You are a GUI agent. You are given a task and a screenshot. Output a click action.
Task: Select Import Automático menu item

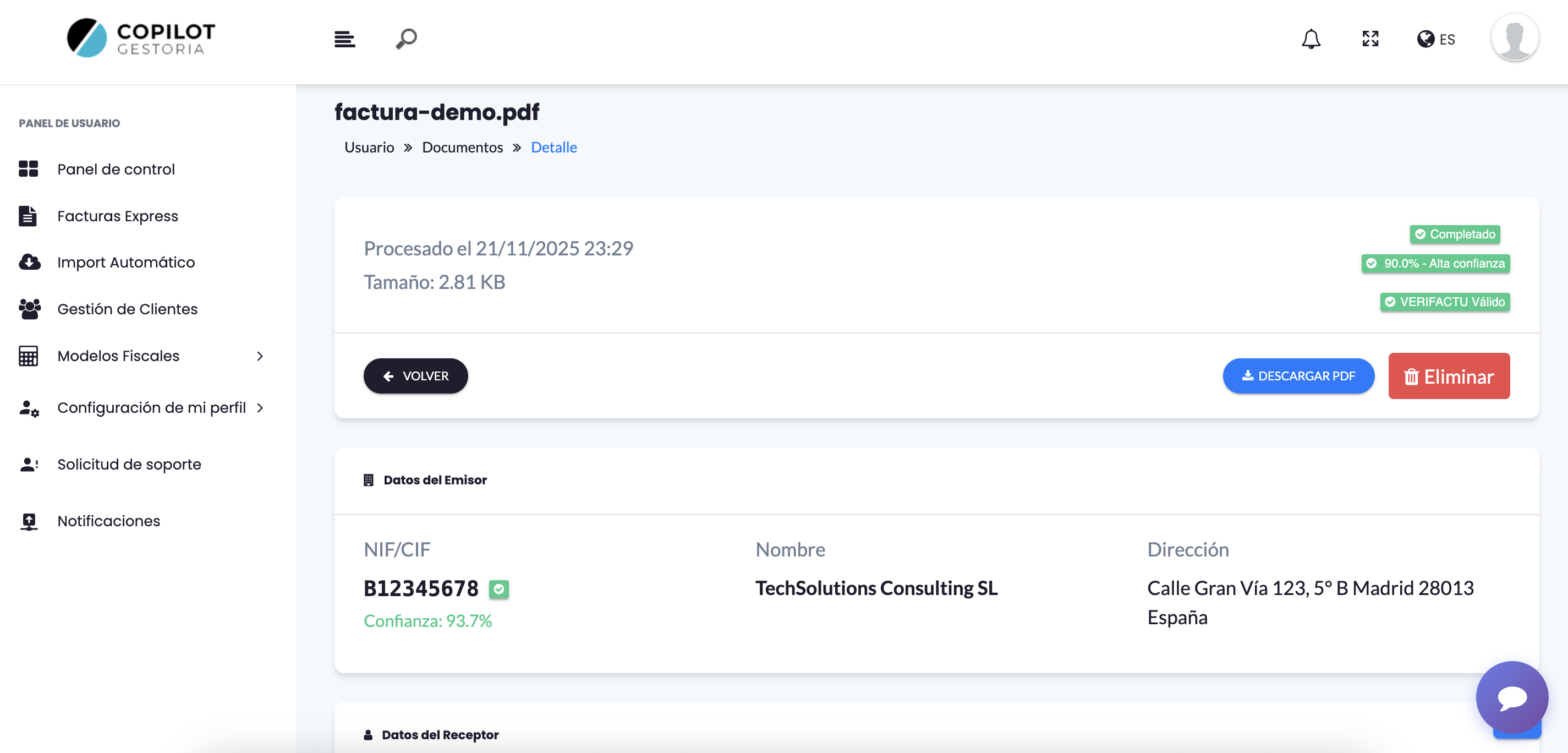coord(126,262)
